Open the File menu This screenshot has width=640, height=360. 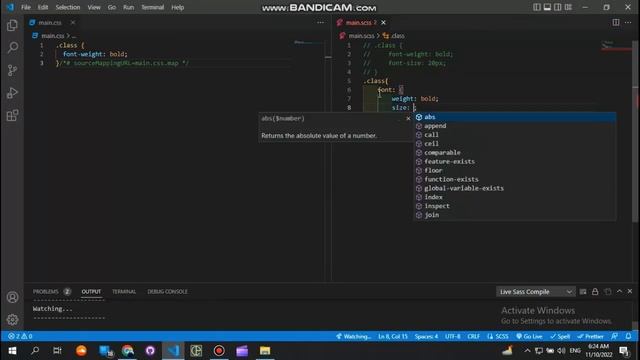[x=26, y=7]
